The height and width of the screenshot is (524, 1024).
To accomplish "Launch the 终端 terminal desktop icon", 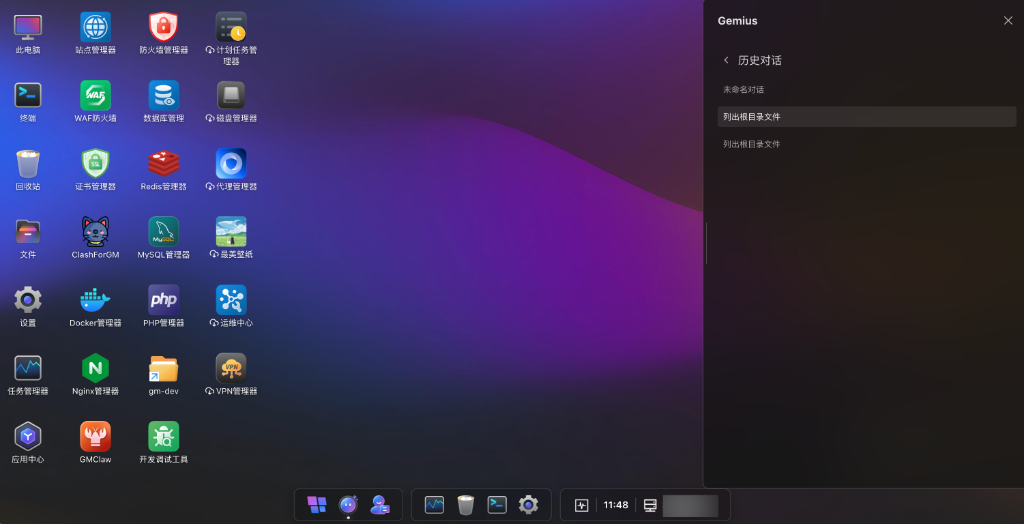I will click(28, 95).
